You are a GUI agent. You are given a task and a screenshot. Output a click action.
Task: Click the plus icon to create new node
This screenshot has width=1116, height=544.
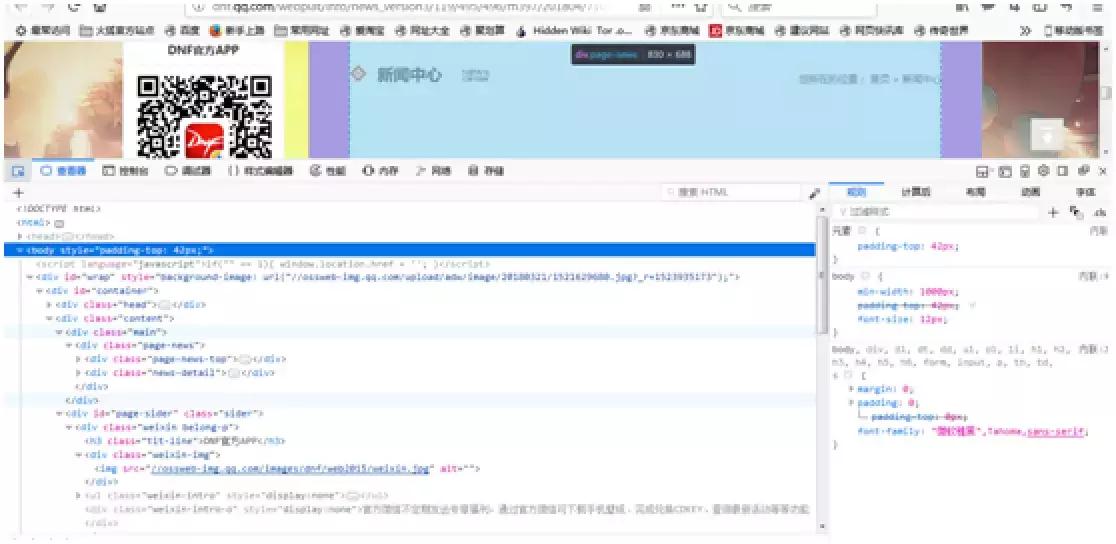(19, 192)
